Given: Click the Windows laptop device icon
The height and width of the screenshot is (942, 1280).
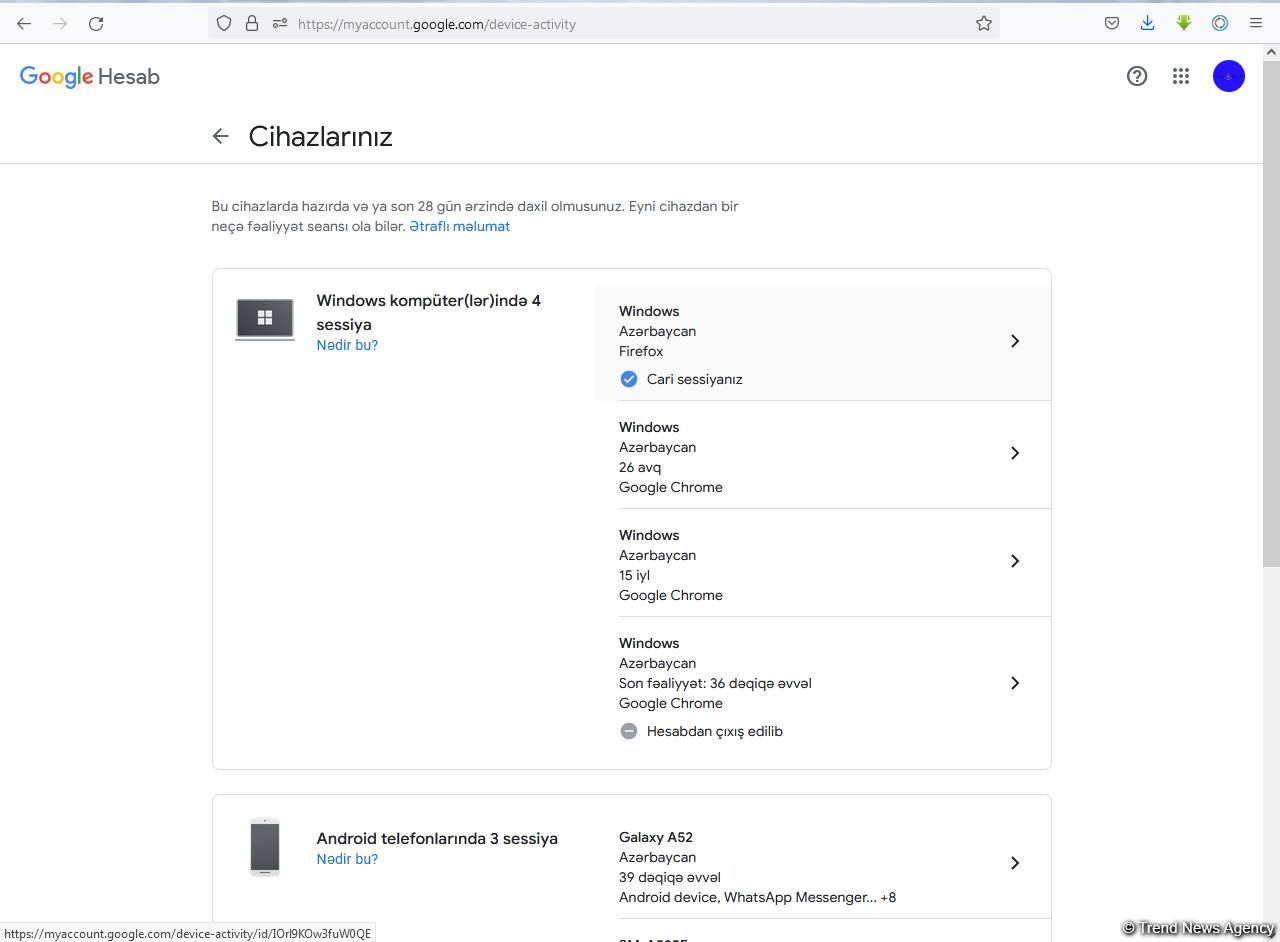Looking at the screenshot, I should coord(265,319).
